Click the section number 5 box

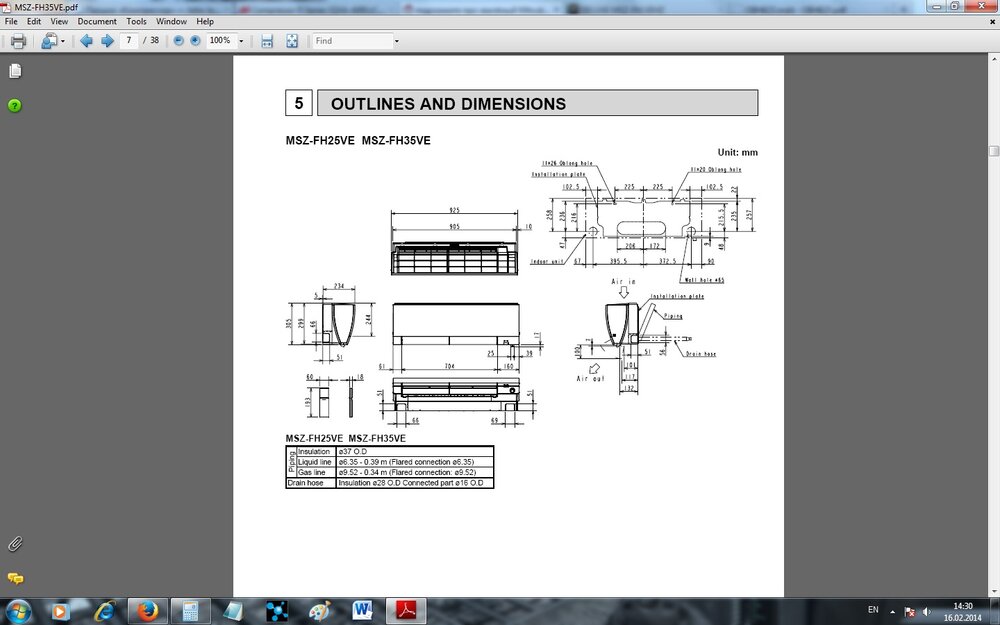coord(298,103)
